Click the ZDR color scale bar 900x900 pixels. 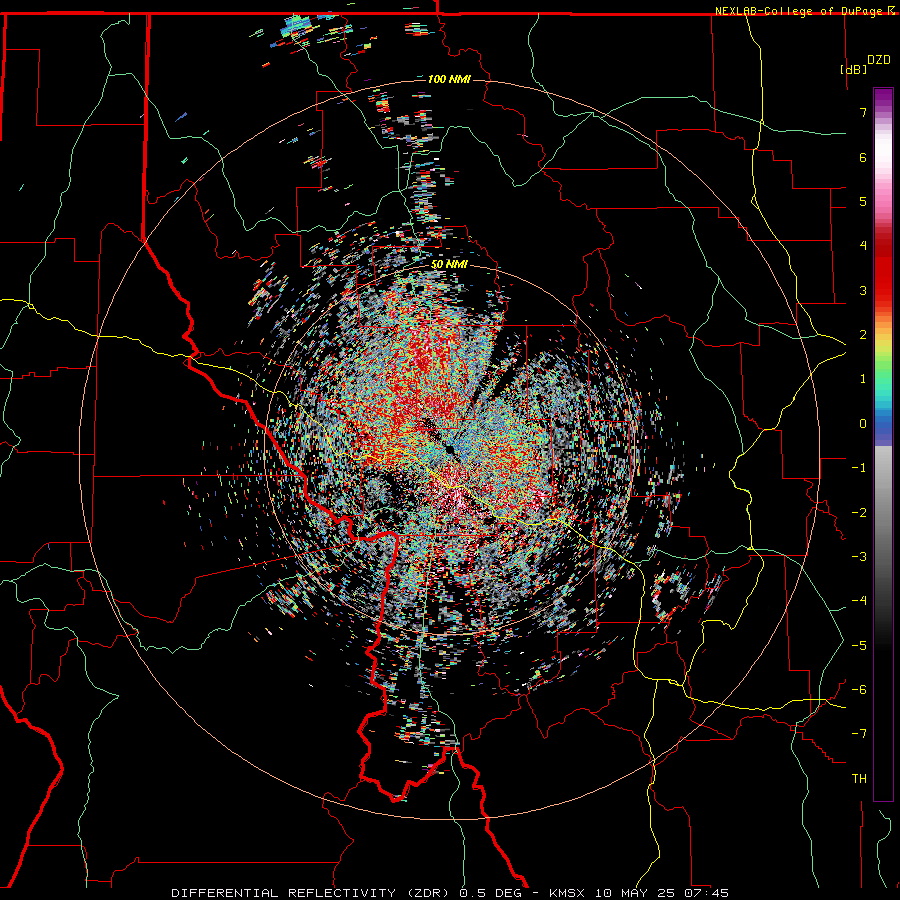(x=883, y=444)
